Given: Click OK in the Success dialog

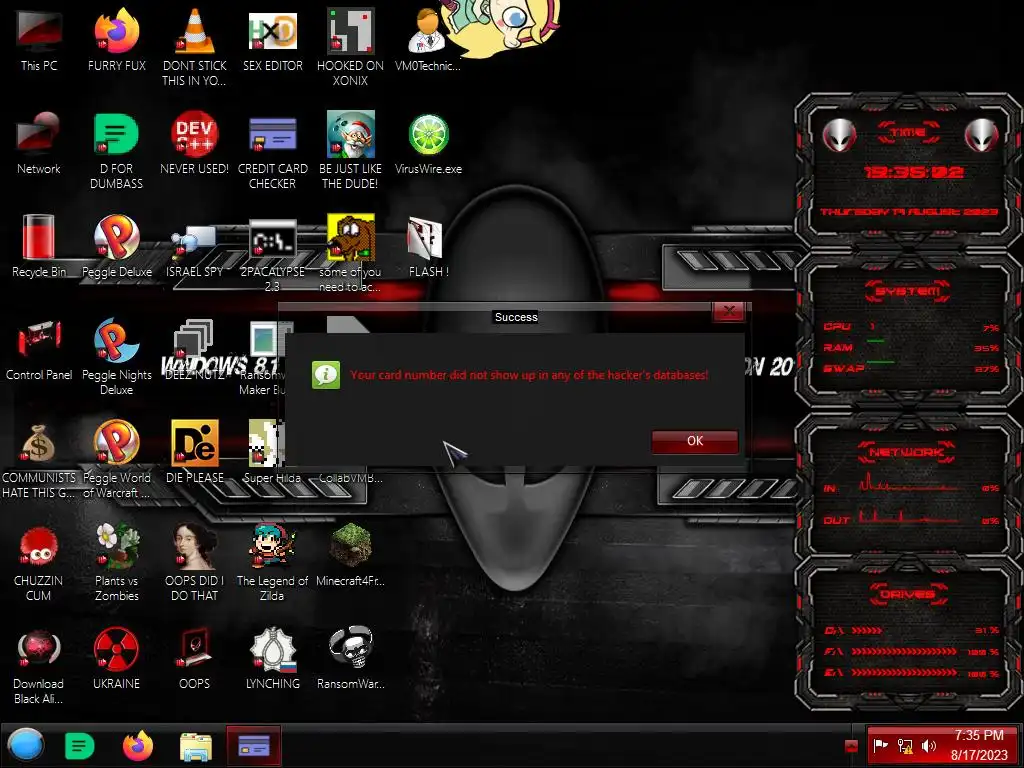Looking at the screenshot, I should pos(695,441).
